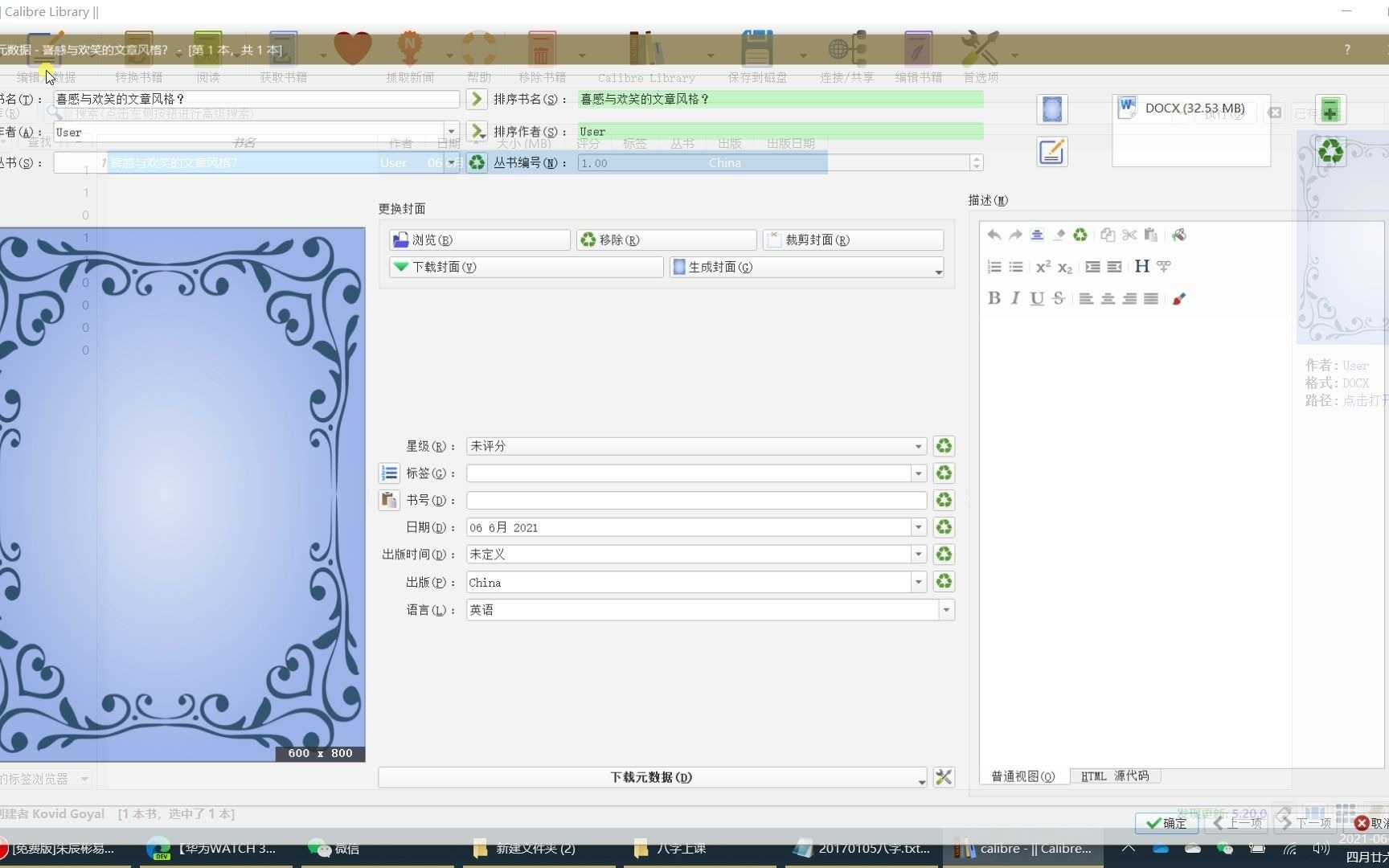Viewport: 1389px width, 868px height.
Task: Click the scissors cut icon
Action: (x=1129, y=235)
